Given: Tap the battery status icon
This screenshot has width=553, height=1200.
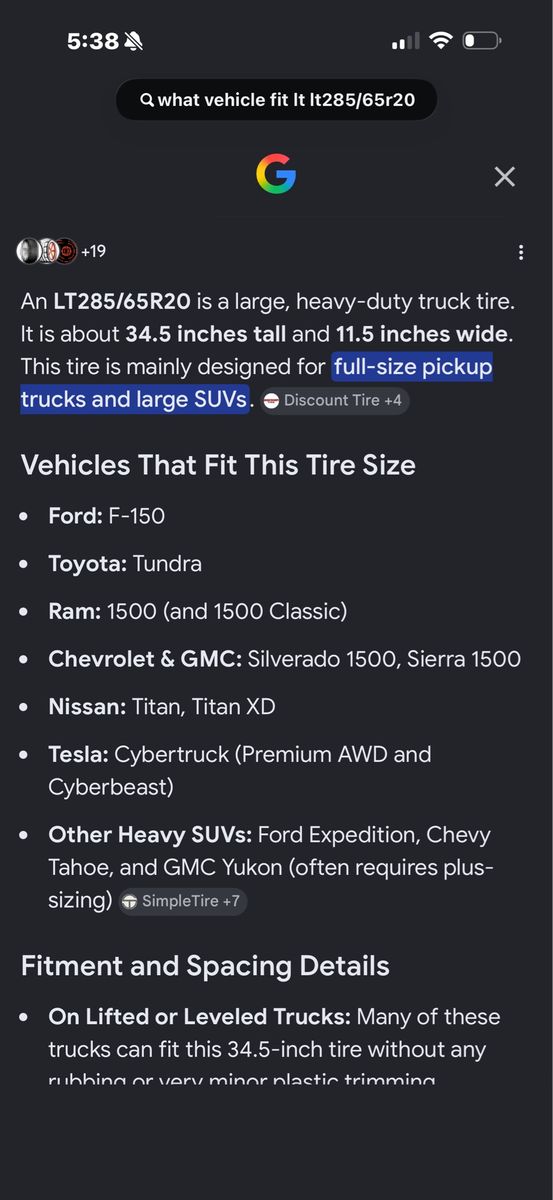Looking at the screenshot, I should pos(482,41).
